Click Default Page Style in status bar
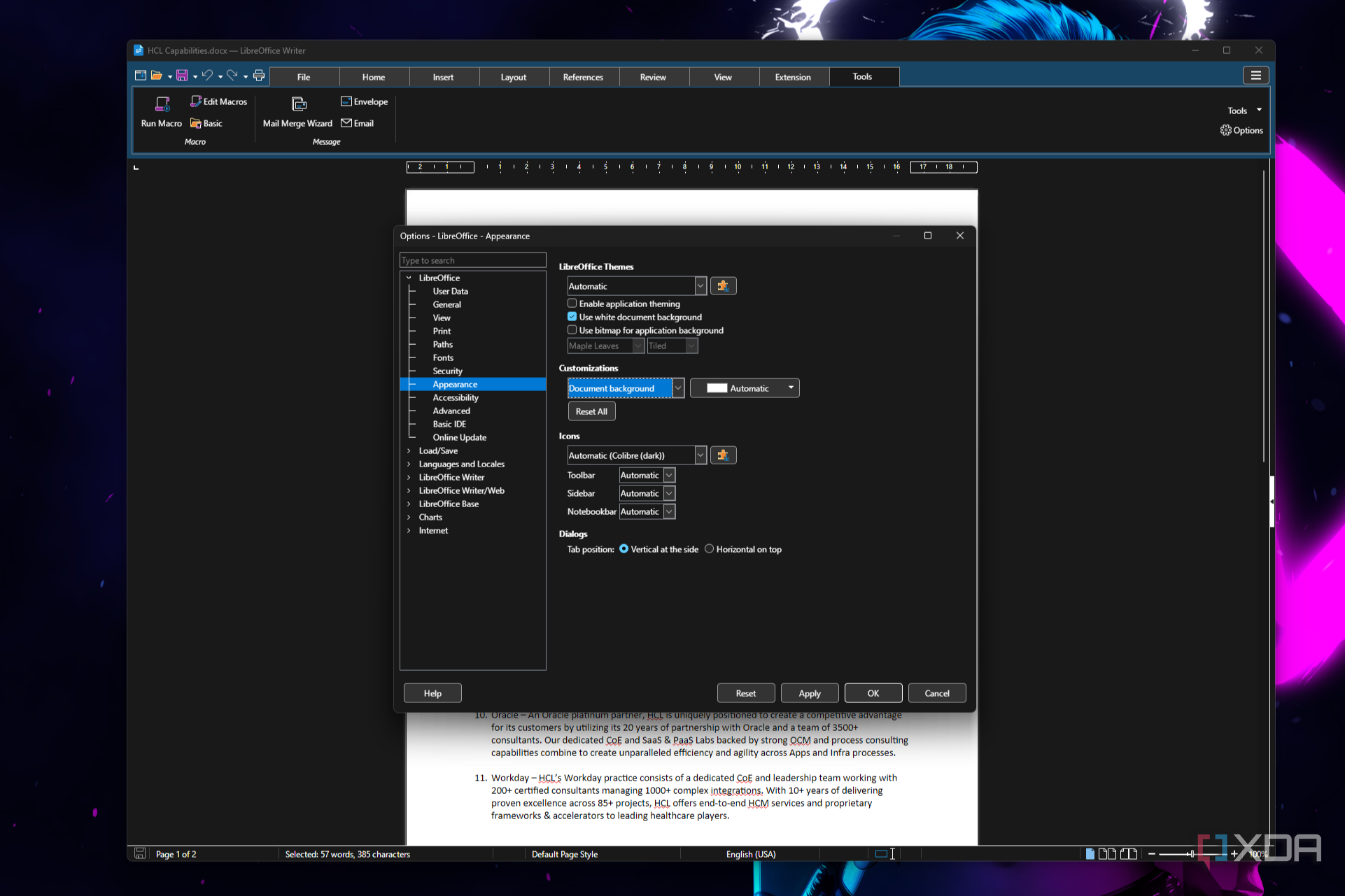The width and height of the screenshot is (1345, 896). 564,854
